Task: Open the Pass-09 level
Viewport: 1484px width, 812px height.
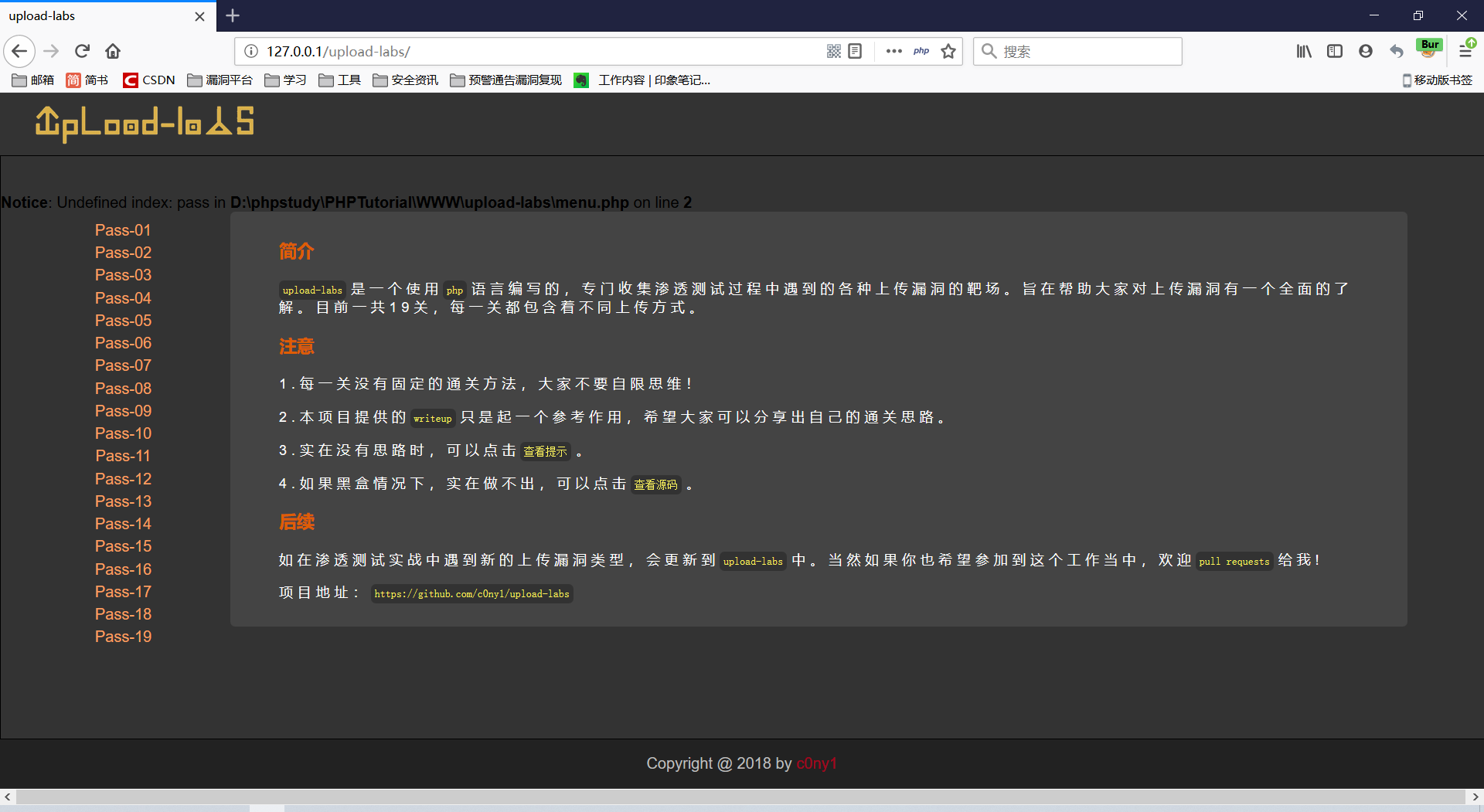Action: point(123,411)
